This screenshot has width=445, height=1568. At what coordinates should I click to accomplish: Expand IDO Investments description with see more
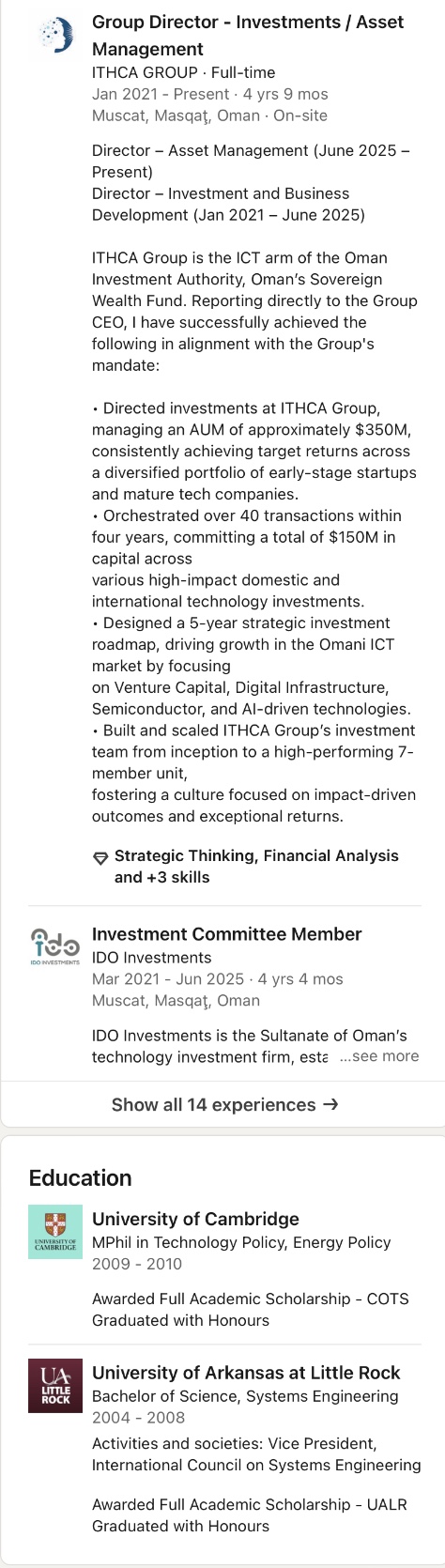(x=379, y=1056)
